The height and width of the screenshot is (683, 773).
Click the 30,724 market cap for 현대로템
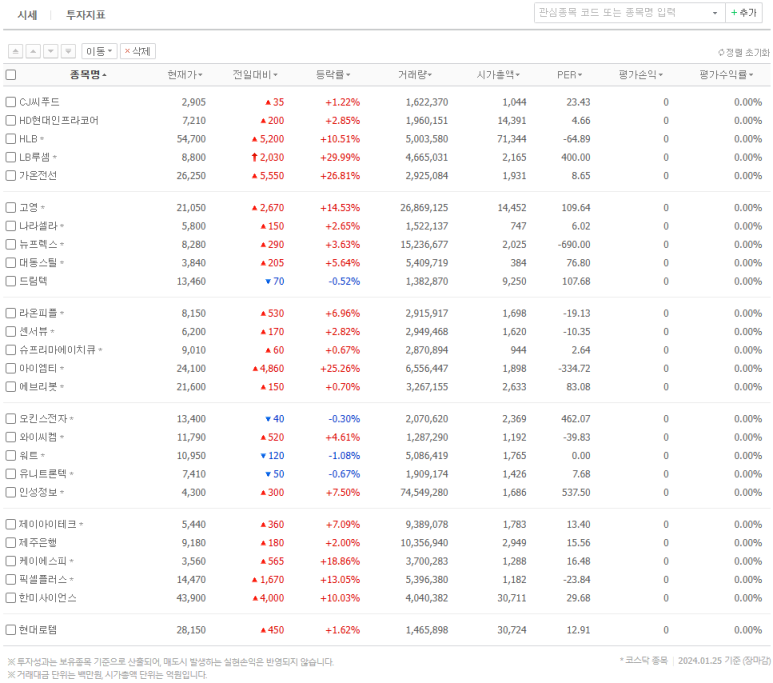pyautogui.click(x=512, y=630)
